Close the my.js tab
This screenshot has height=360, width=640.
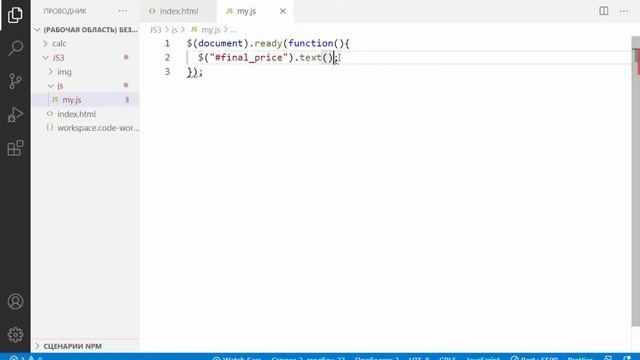click(282, 11)
